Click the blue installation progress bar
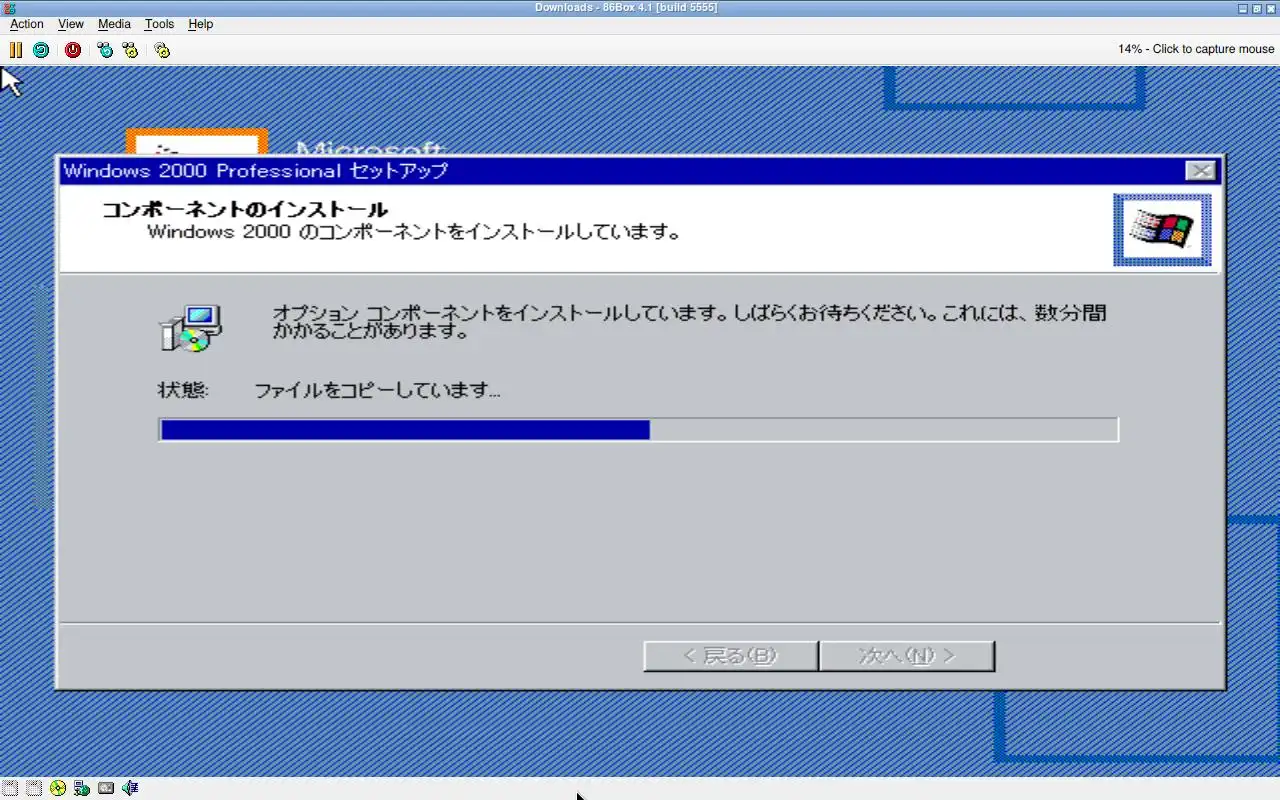Screen dimensions: 1280x800 point(638,430)
